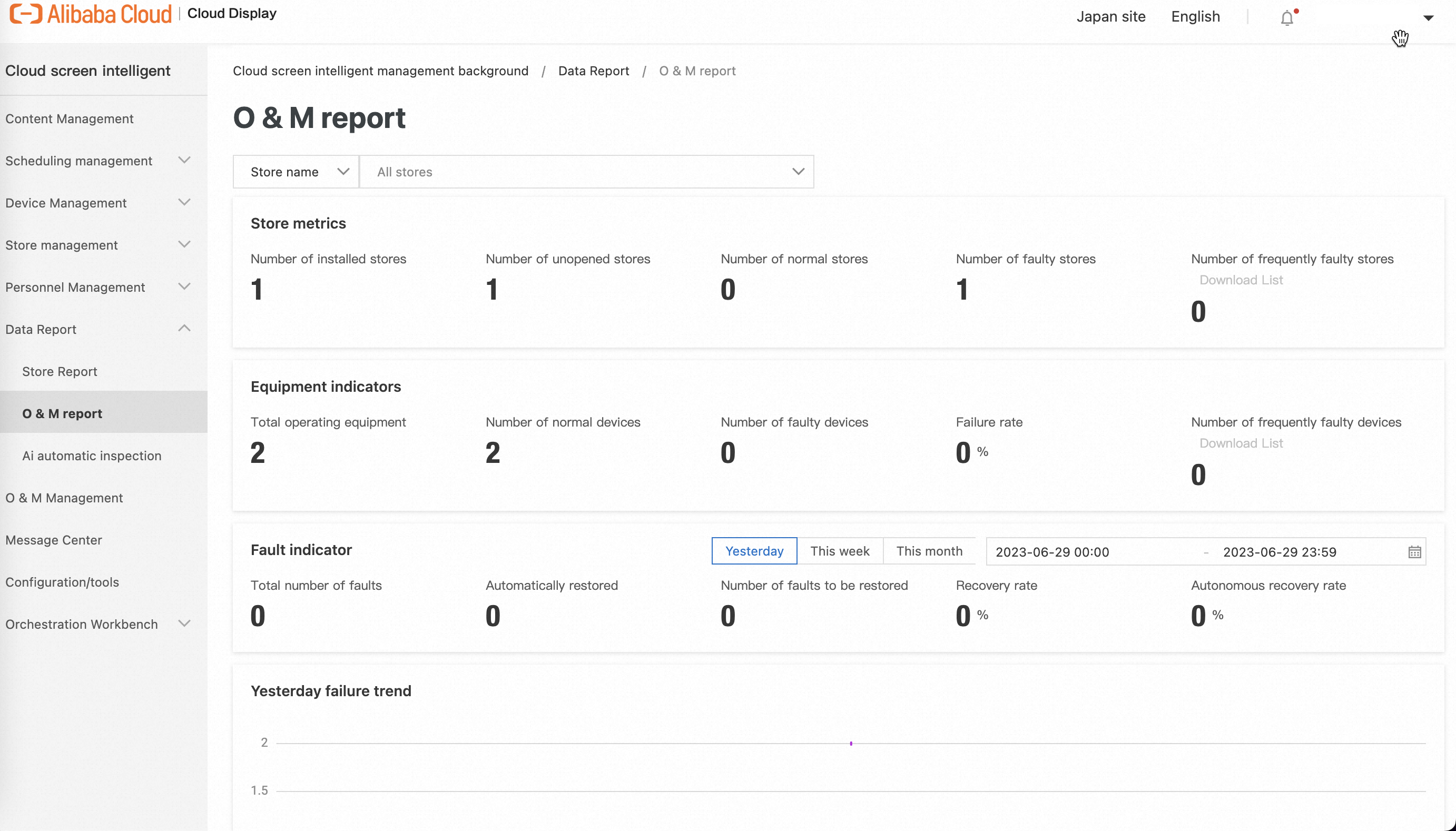
Task: Click Number of faults to be restored label
Action: point(814,586)
